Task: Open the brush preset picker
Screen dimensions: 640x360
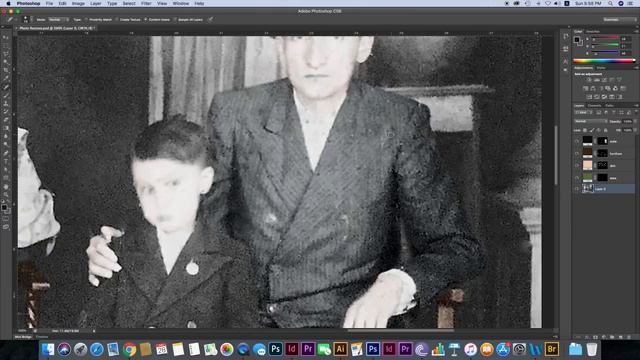Action: pyautogui.click(x=26, y=19)
